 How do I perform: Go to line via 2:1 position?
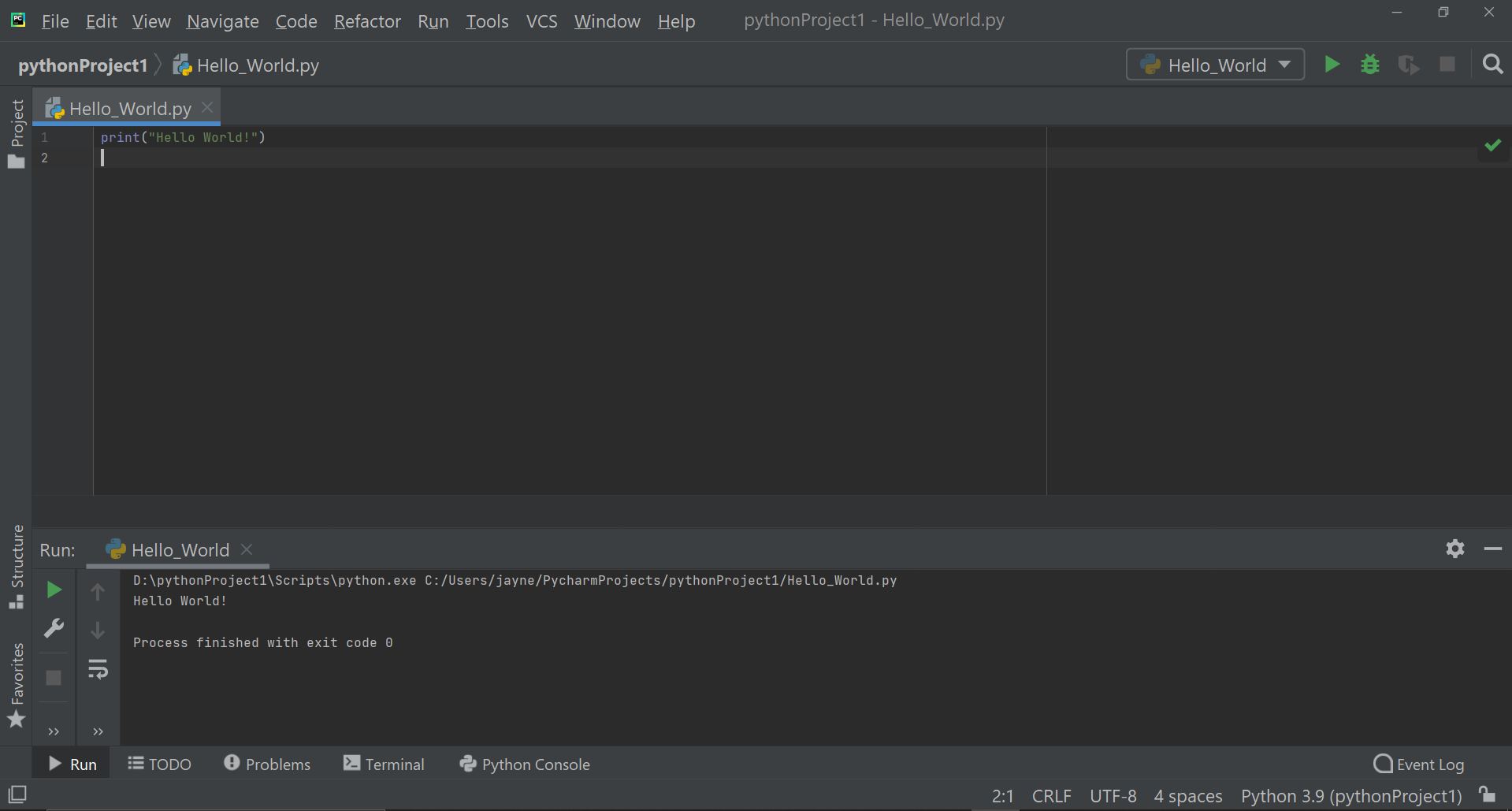click(x=1002, y=796)
